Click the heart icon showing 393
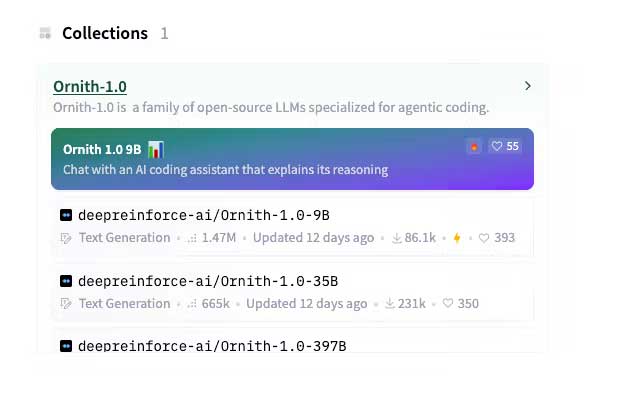The width and height of the screenshot is (618, 400). (x=484, y=238)
